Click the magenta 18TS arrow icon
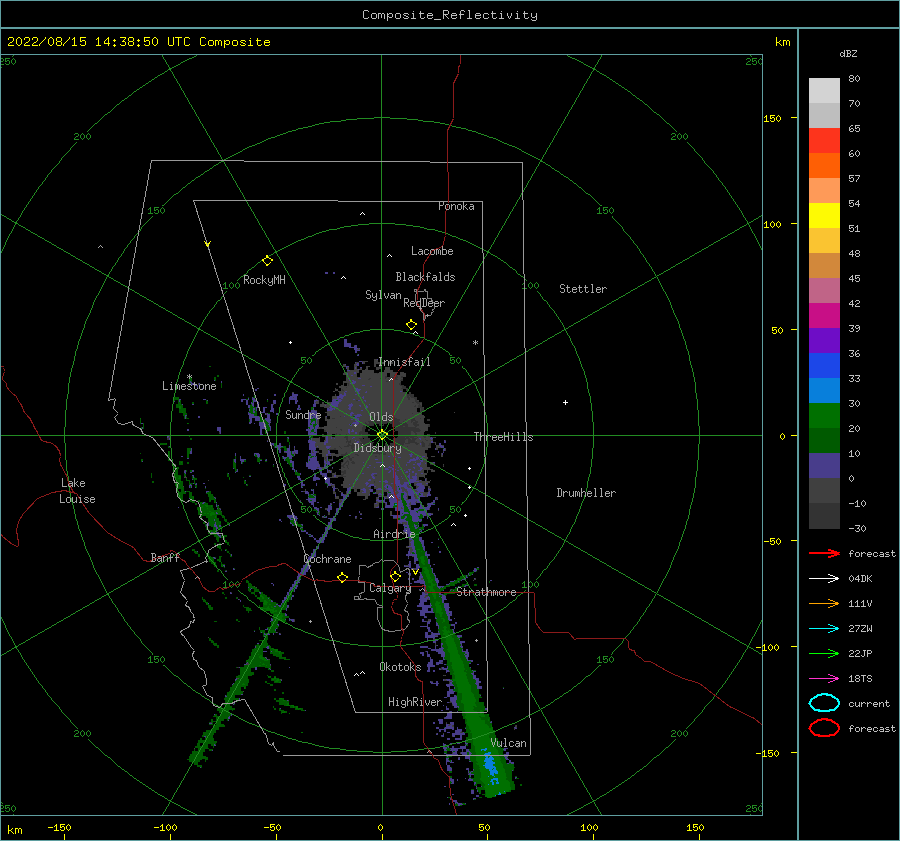The height and width of the screenshot is (841, 900). tap(824, 679)
